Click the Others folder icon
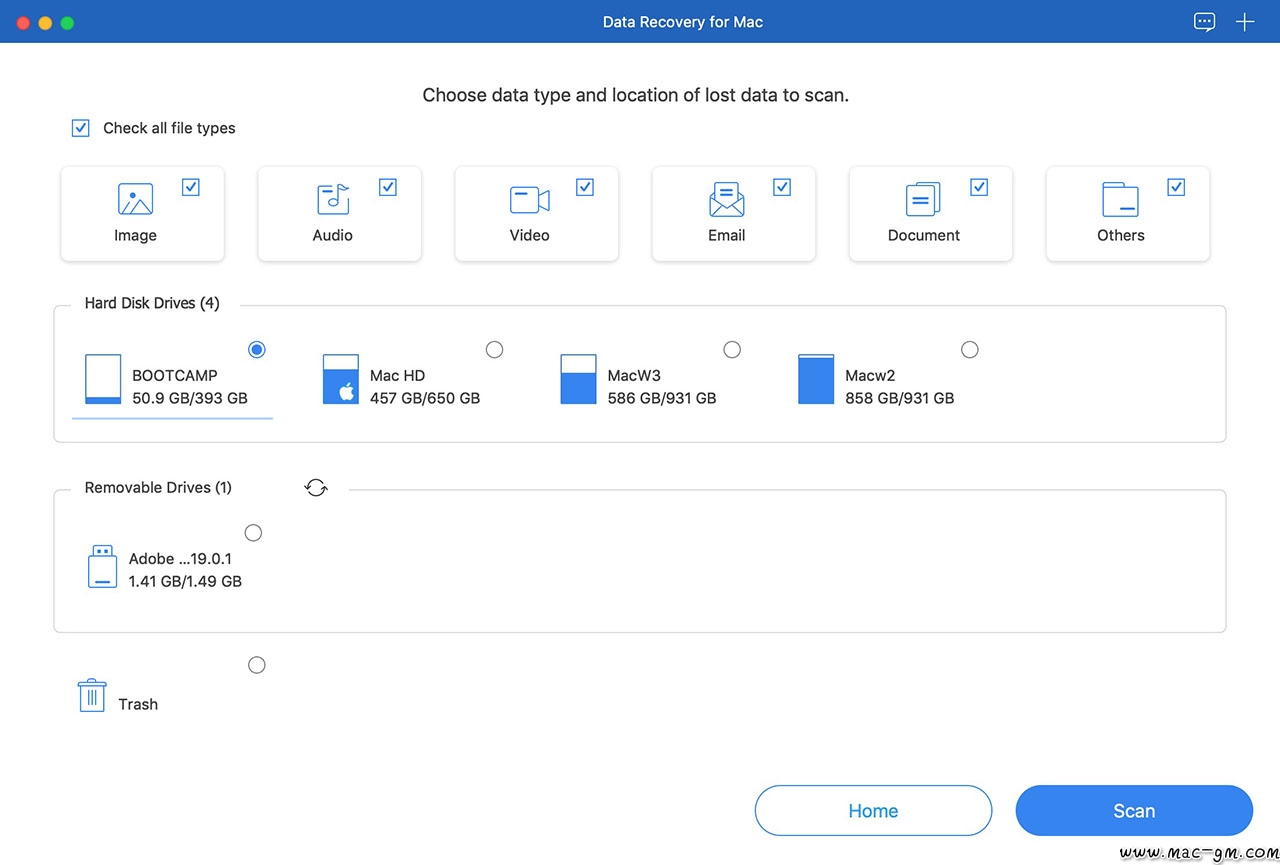The height and width of the screenshot is (865, 1280). click(1120, 199)
